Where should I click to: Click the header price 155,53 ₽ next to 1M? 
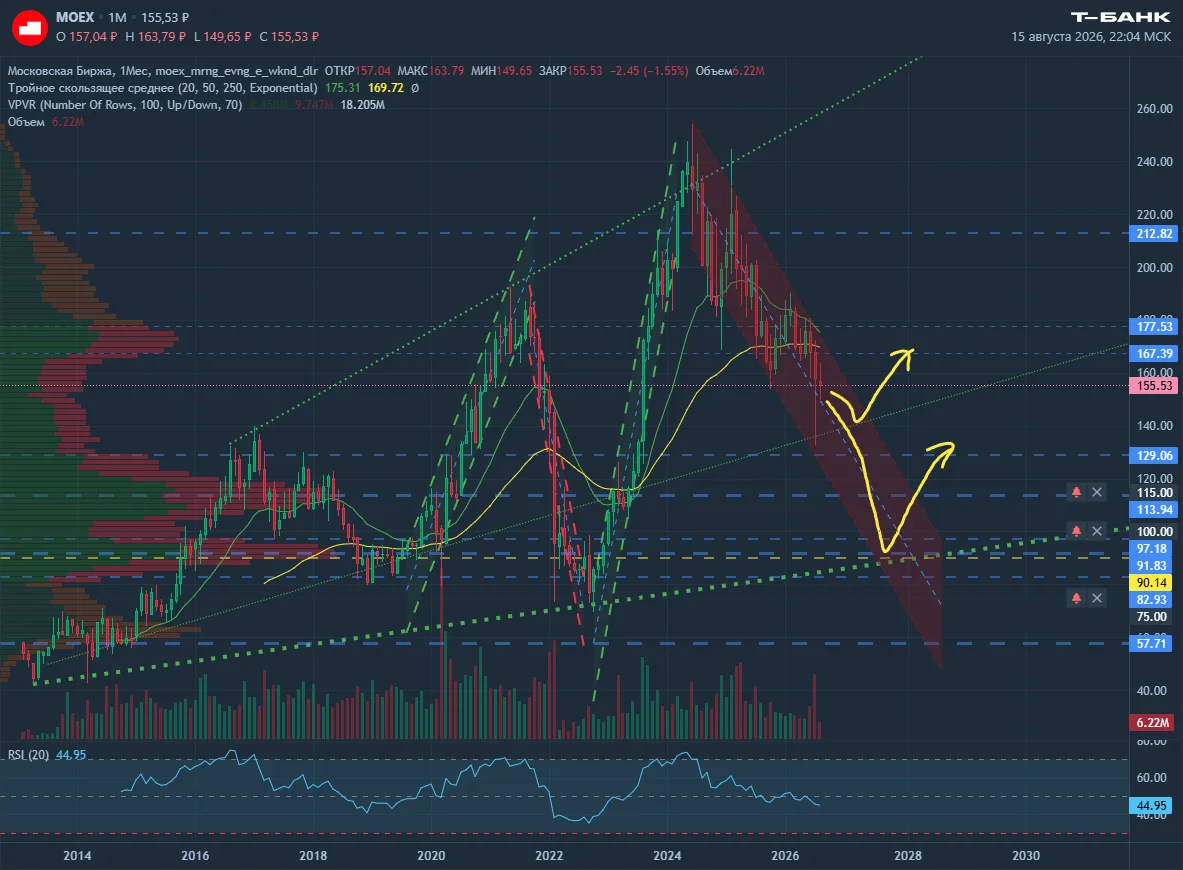tap(165, 17)
